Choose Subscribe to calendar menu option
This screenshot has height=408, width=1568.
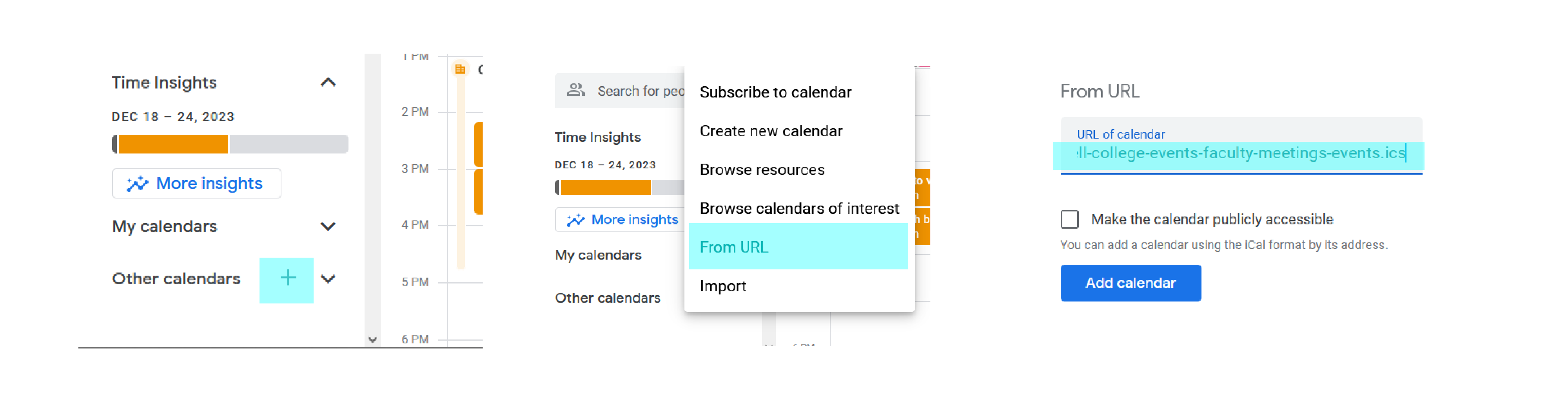(x=775, y=92)
